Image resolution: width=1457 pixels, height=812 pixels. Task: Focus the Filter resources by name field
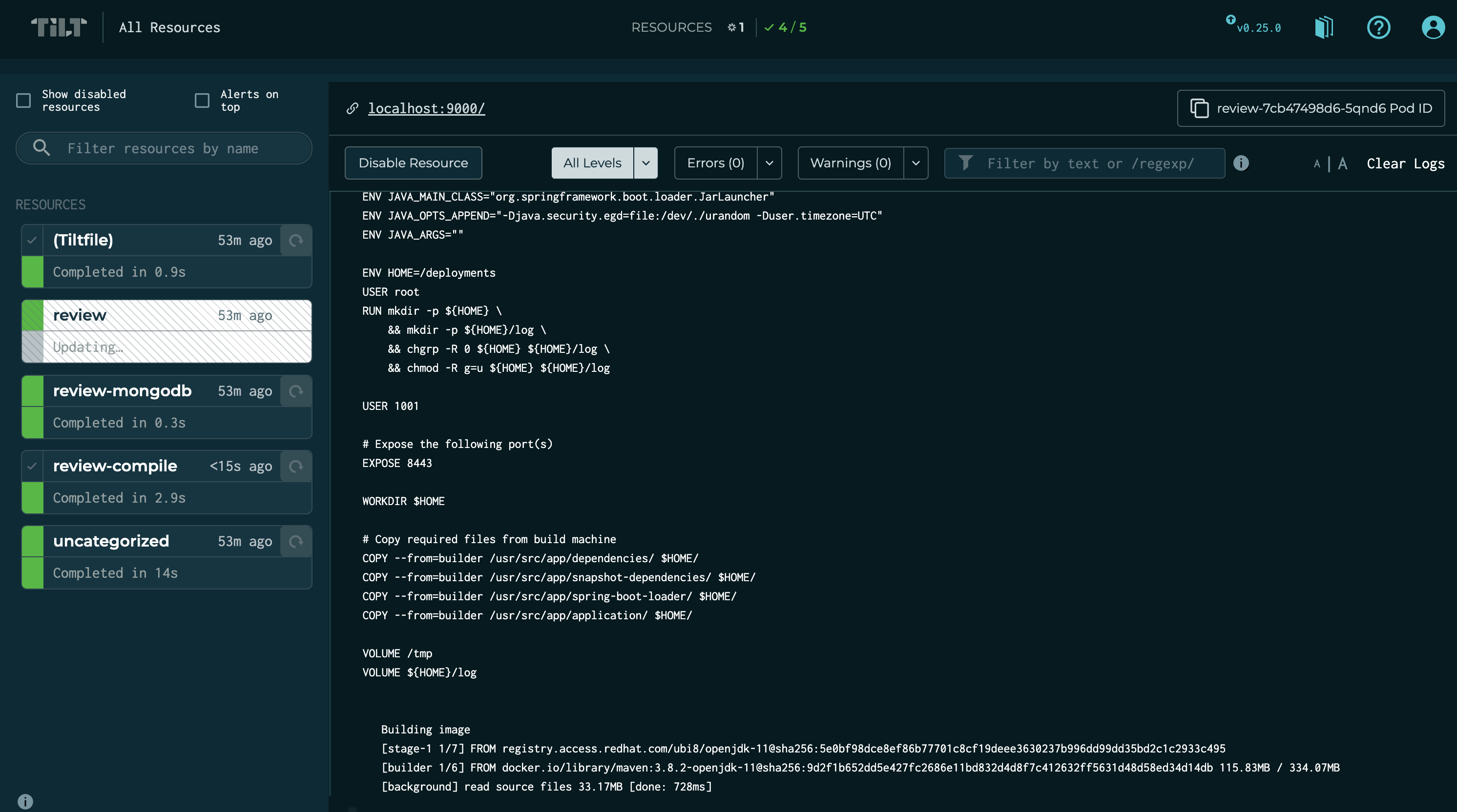coord(163,148)
